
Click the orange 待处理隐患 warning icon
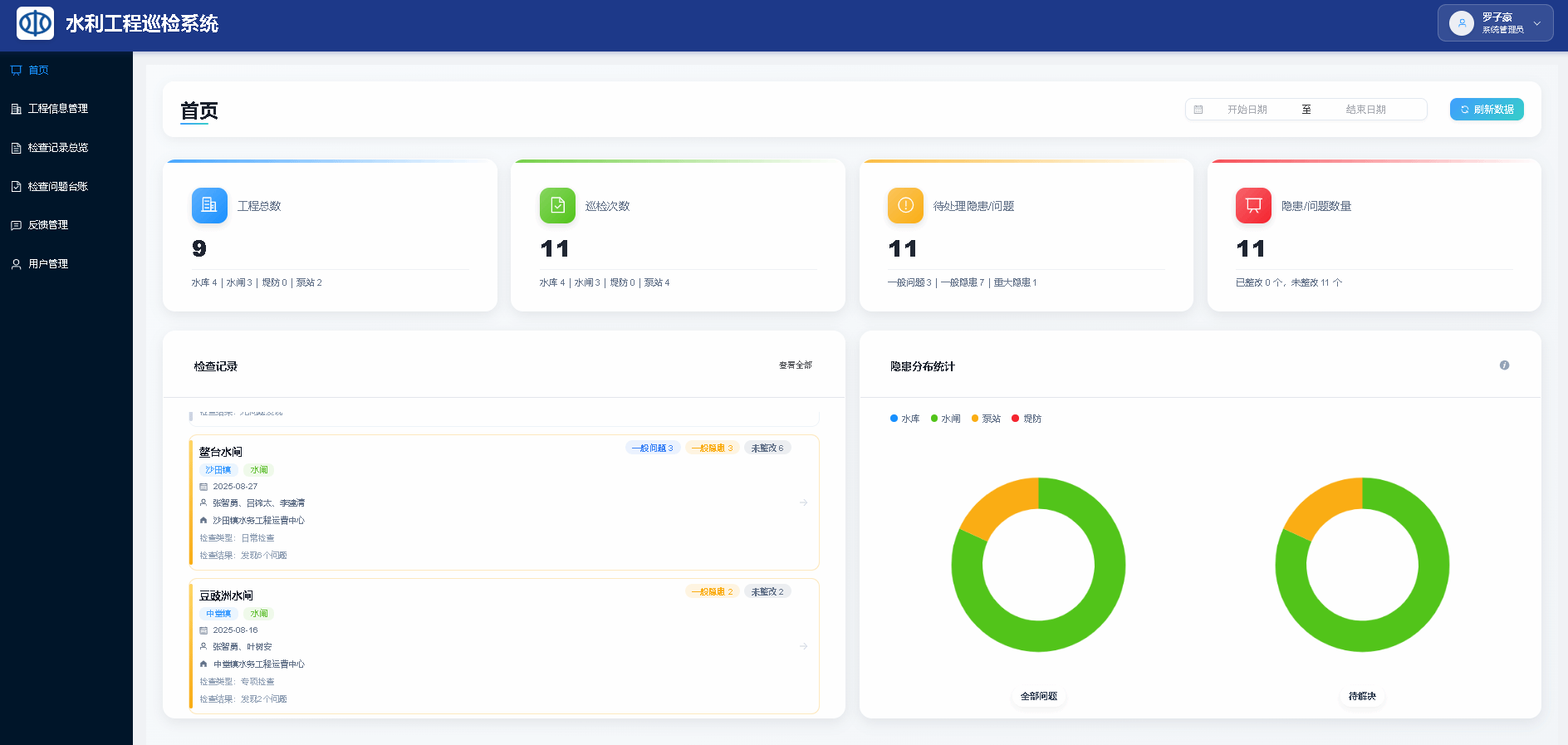(905, 206)
